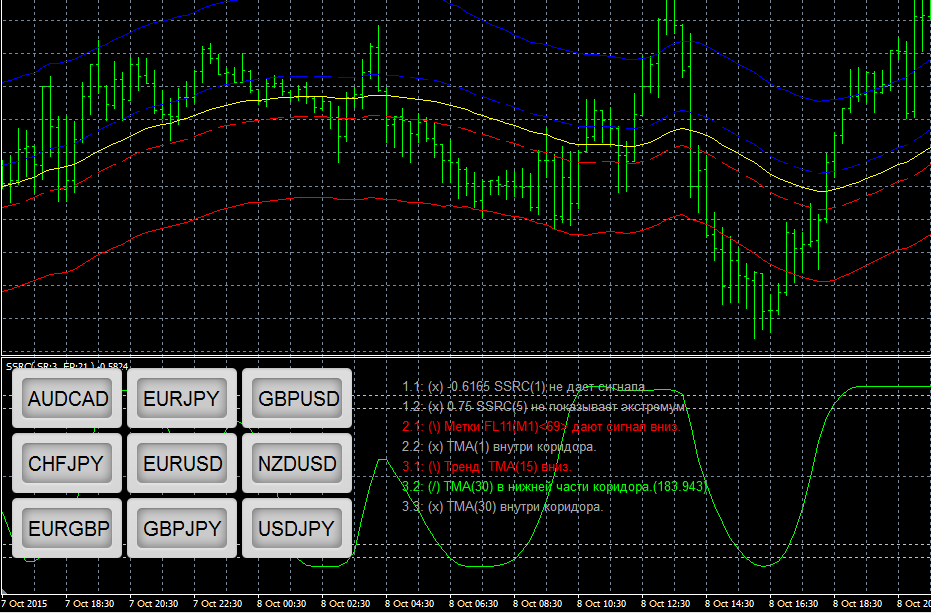Image resolution: width=931 pixels, height=614 pixels.
Task: Click the SSRC indicator label text
Action: coord(67,366)
